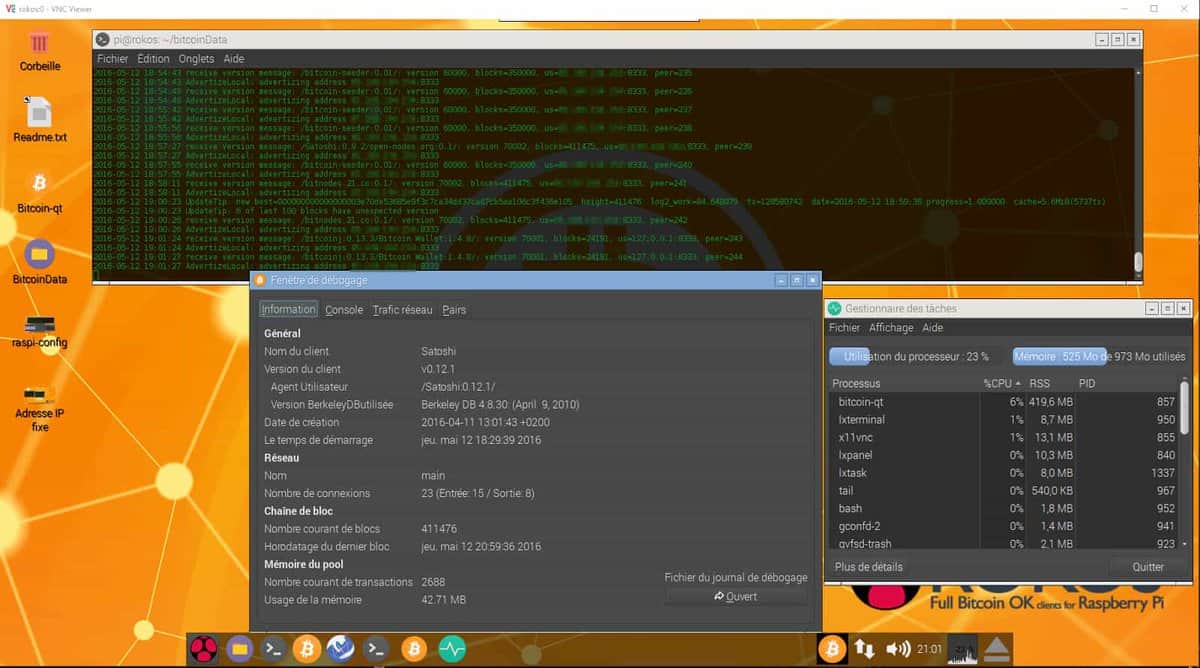Expand Plus de détails in task manager
1200x668 pixels.
[869, 567]
